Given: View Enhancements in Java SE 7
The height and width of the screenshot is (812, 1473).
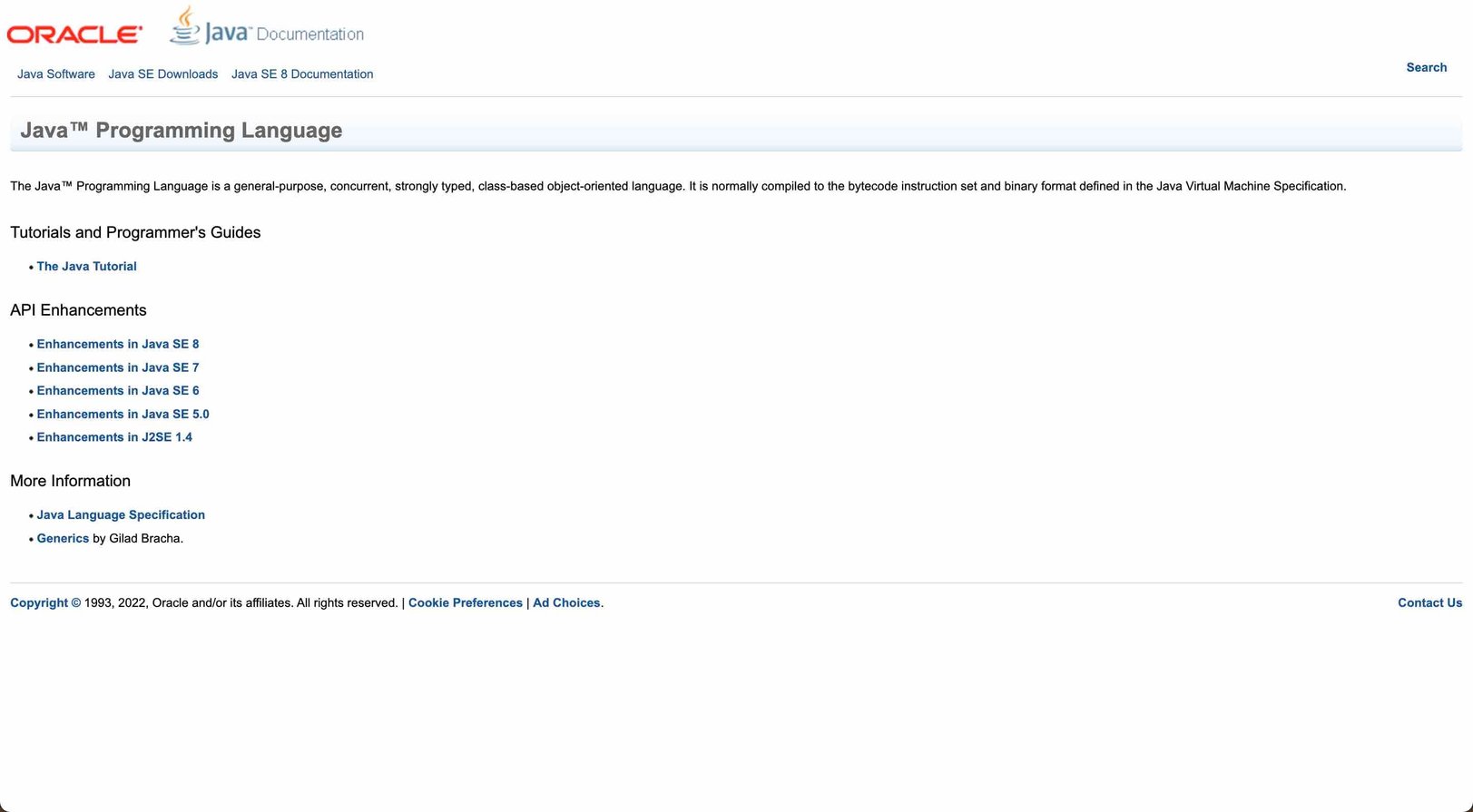Looking at the screenshot, I should point(118,367).
